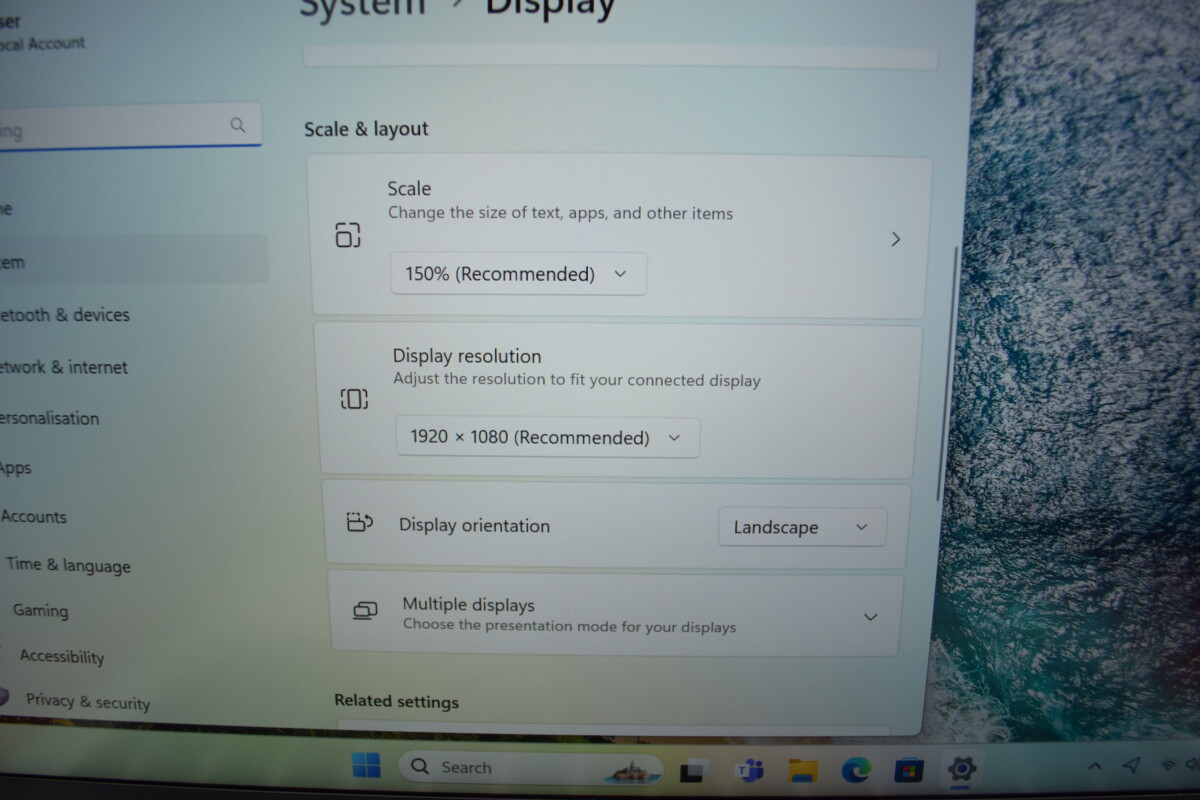Open Gaming settings page
Viewport: 1200px width, 800px height.
40,610
